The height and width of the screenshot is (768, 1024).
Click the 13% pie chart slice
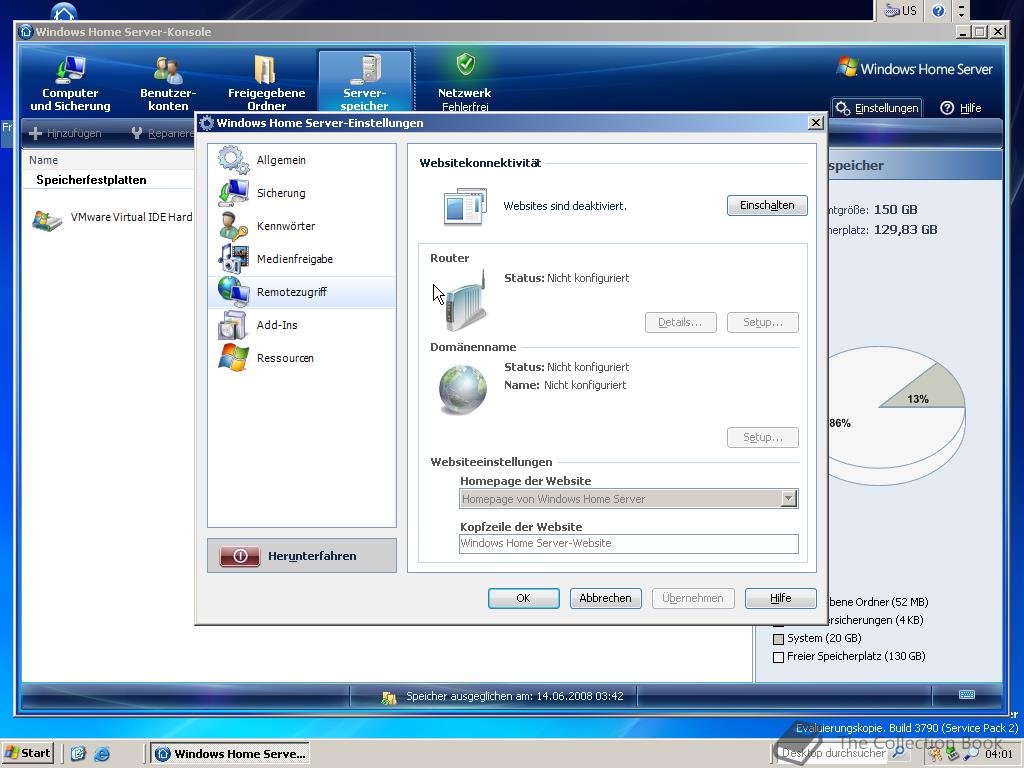929,391
